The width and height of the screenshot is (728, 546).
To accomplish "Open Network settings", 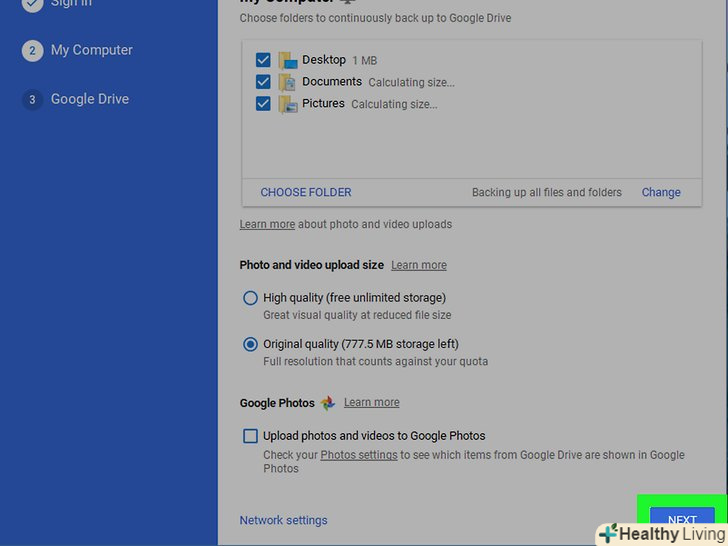I will click(283, 520).
